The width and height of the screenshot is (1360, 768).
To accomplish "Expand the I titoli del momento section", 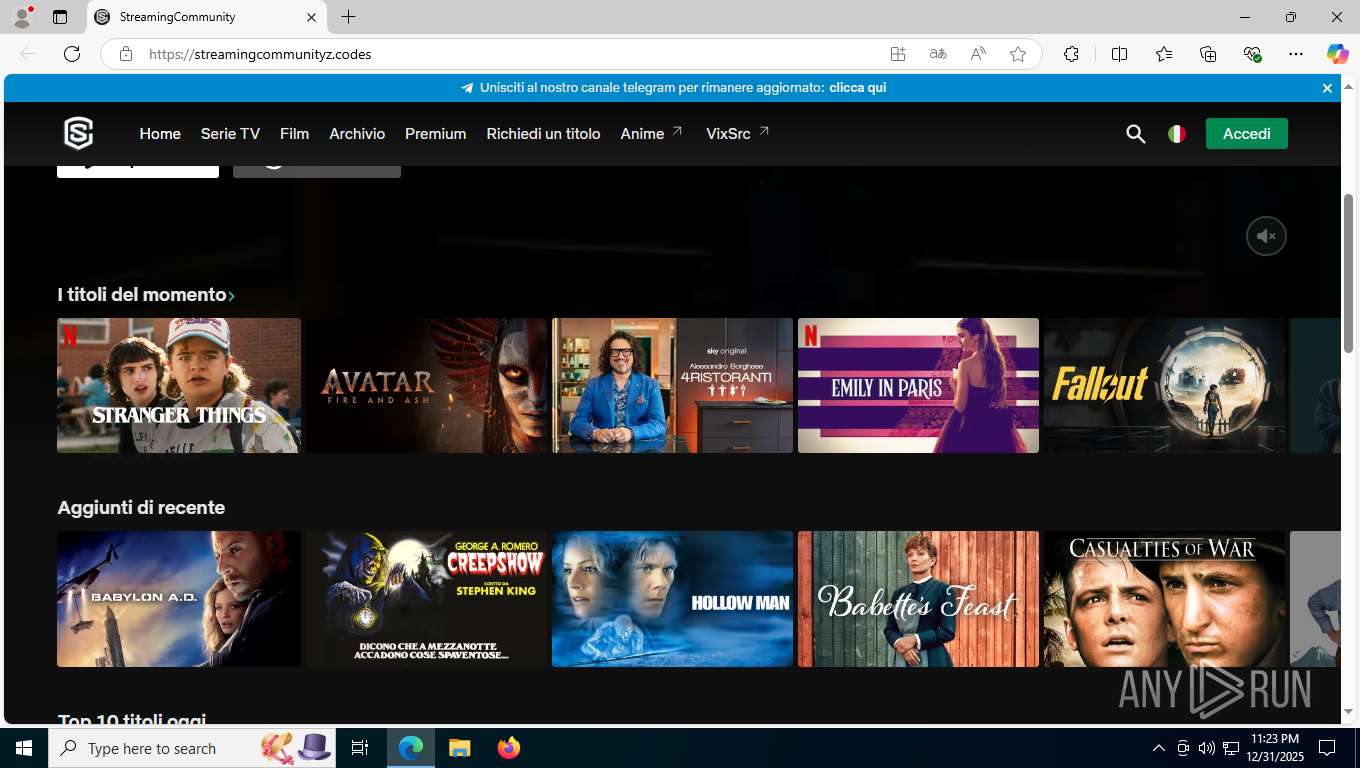I will tap(146, 295).
